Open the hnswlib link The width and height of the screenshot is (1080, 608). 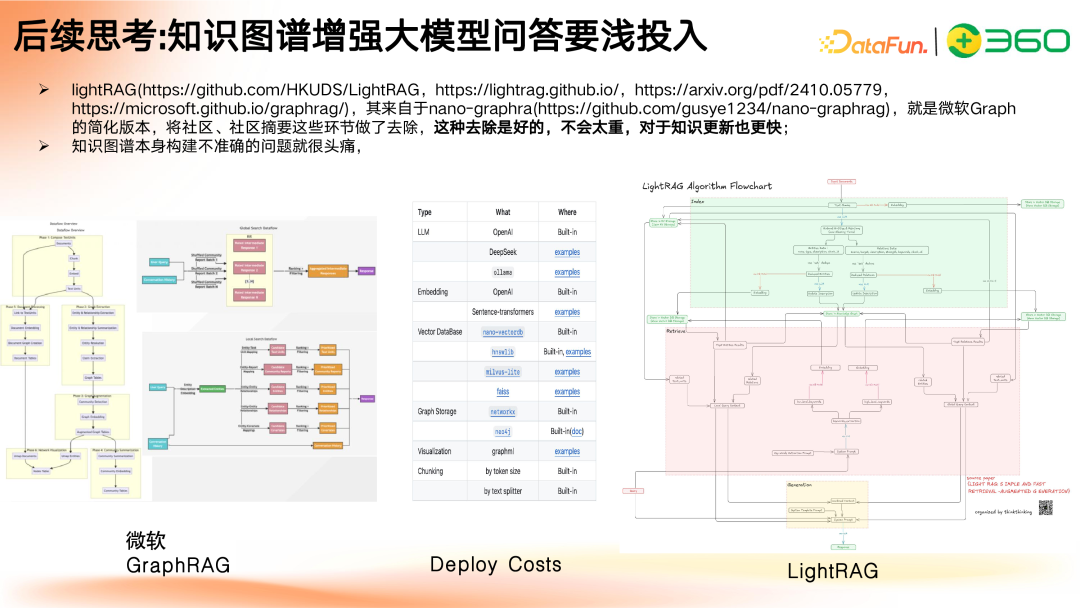tap(503, 352)
